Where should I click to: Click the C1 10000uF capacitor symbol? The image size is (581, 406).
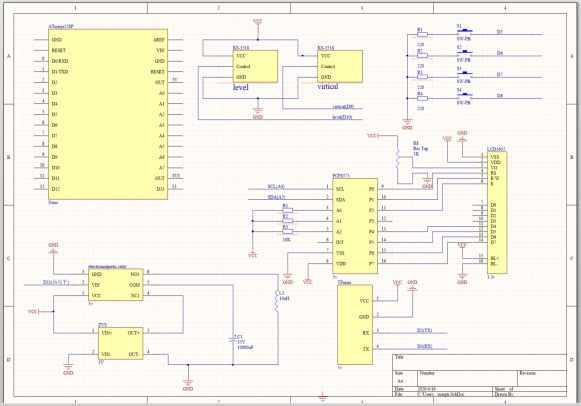[233, 341]
